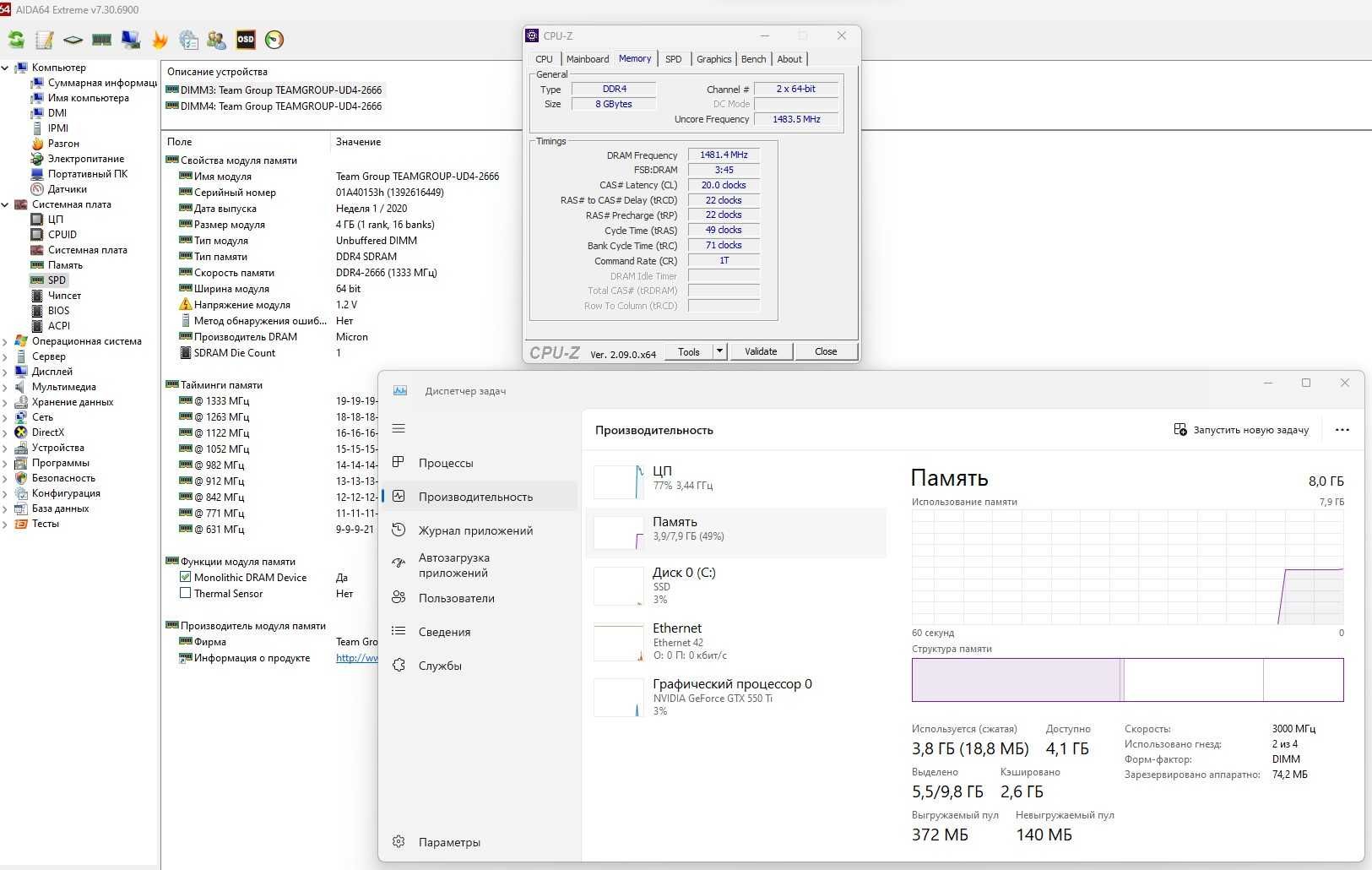Open the OSD panel icon in AIDA64
This screenshot has width=1372, height=870.
pyautogui.click(x=246, y=40)
